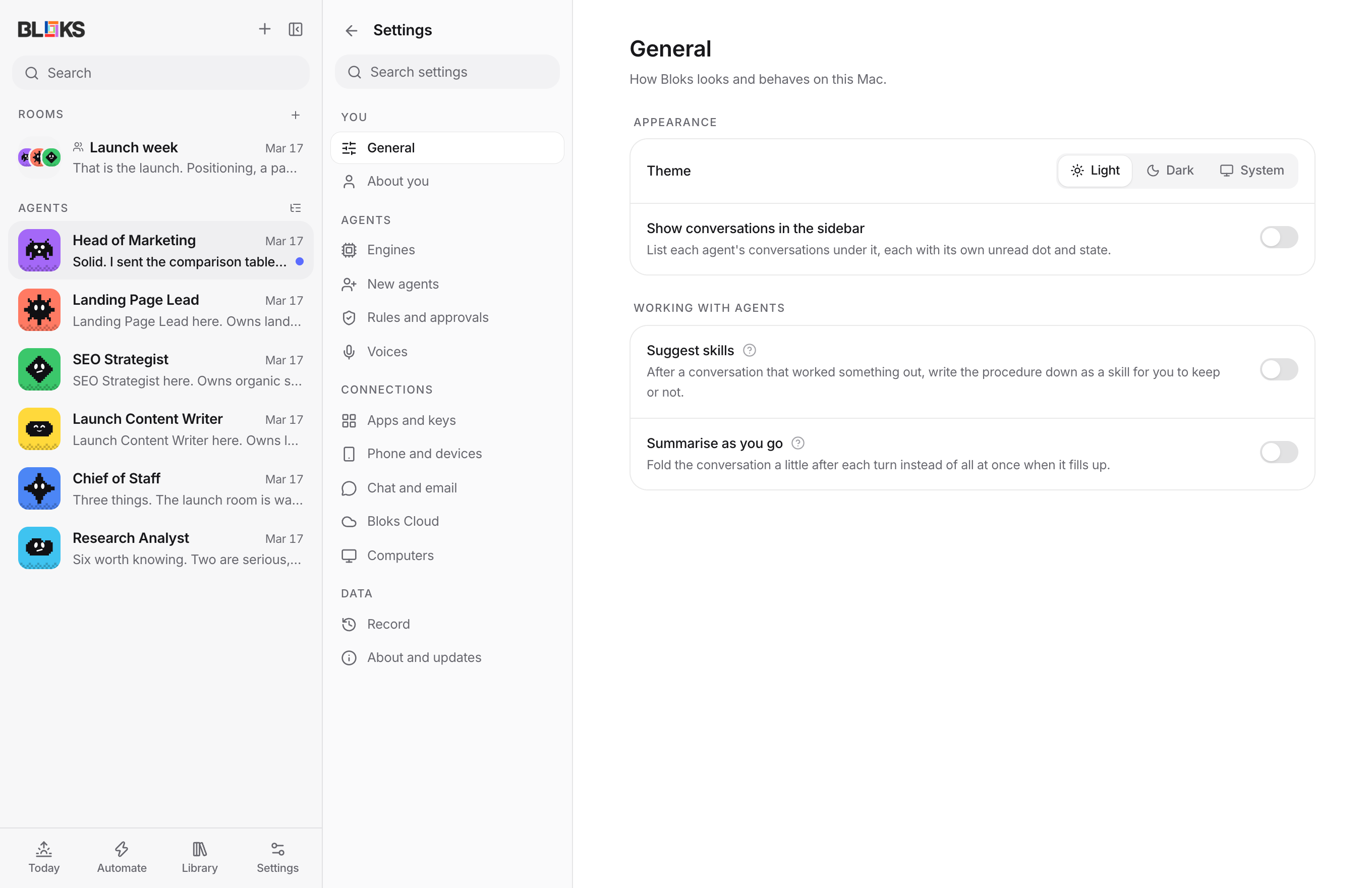Enable the Summarise as you go toggle
The width and height of the screenshot is (1372, 888).
pyautogui.click(x=1279, y=452)
